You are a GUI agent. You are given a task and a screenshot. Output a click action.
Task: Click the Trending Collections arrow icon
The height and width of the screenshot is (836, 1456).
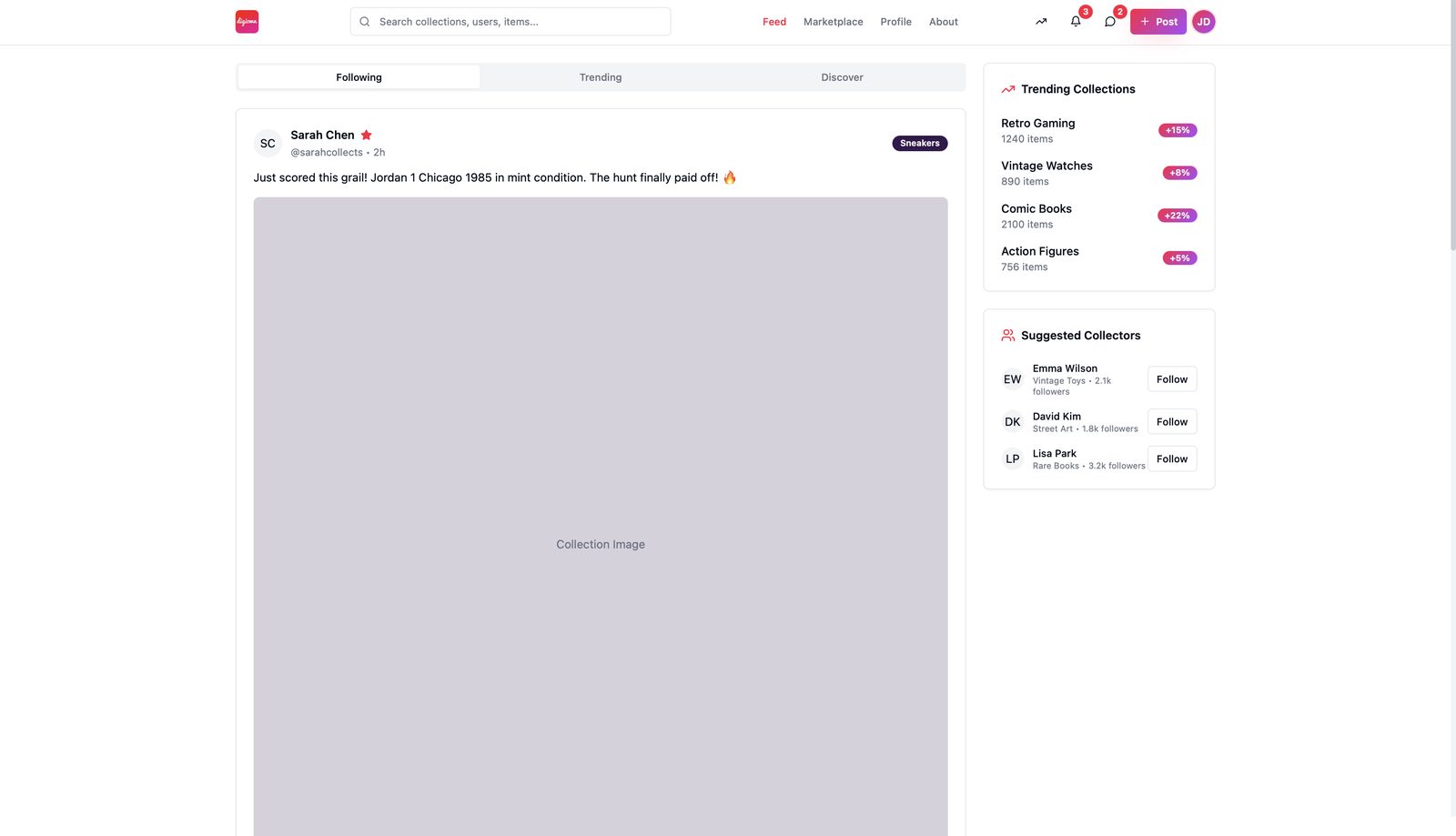(1008, 89)
